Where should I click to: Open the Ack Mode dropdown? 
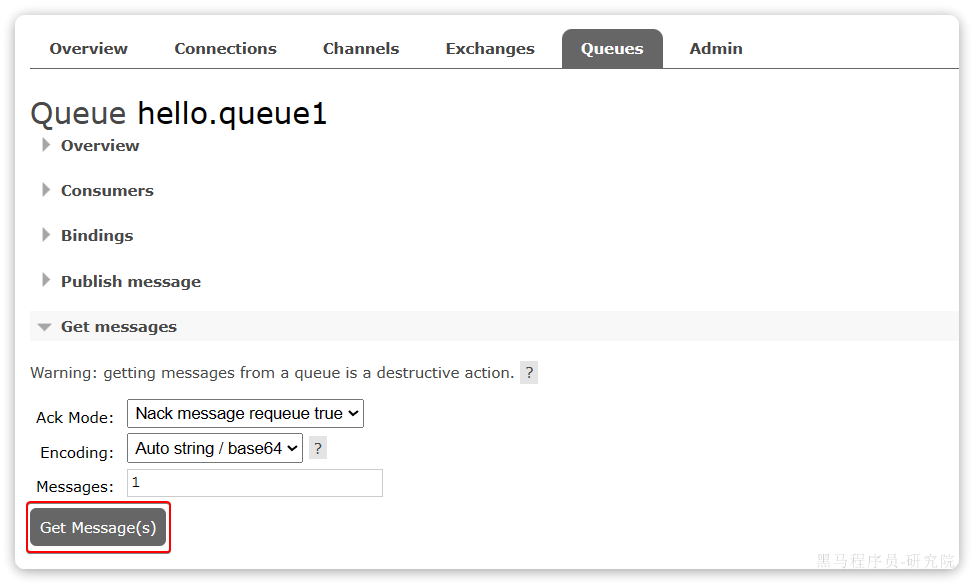coord(245,414)
